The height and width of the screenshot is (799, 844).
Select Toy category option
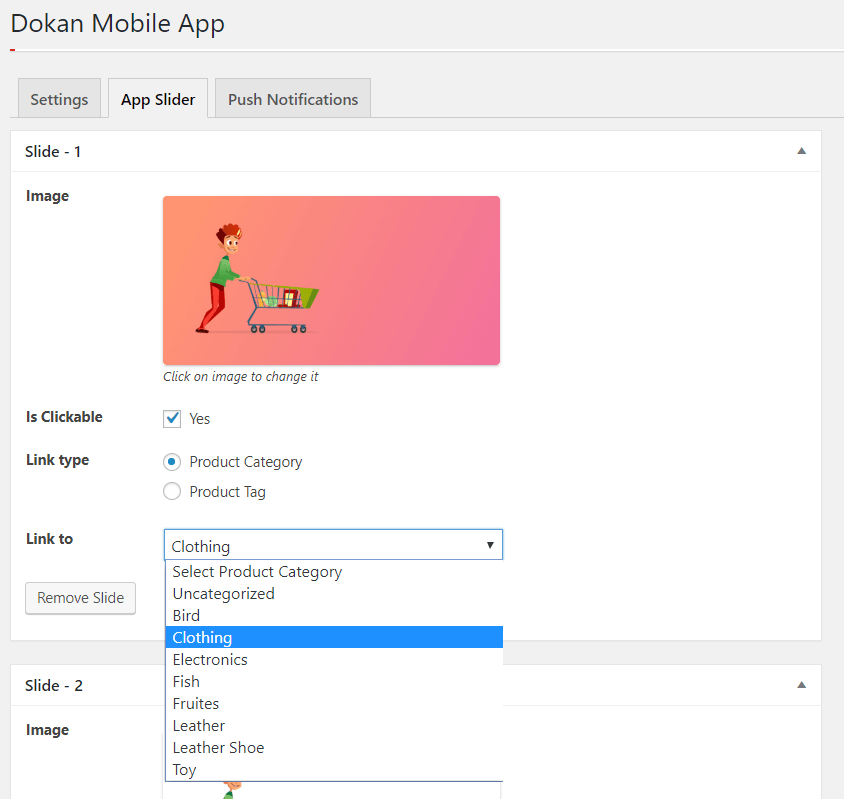coord(184,770)
